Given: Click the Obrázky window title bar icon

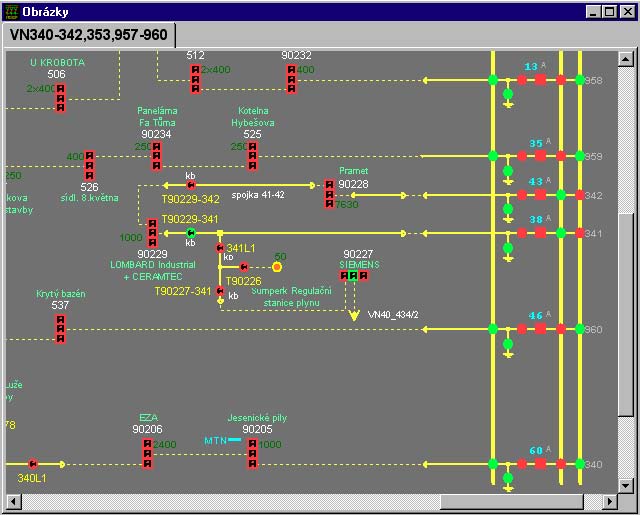Looking at the screenshot, I should coord(11,11).
